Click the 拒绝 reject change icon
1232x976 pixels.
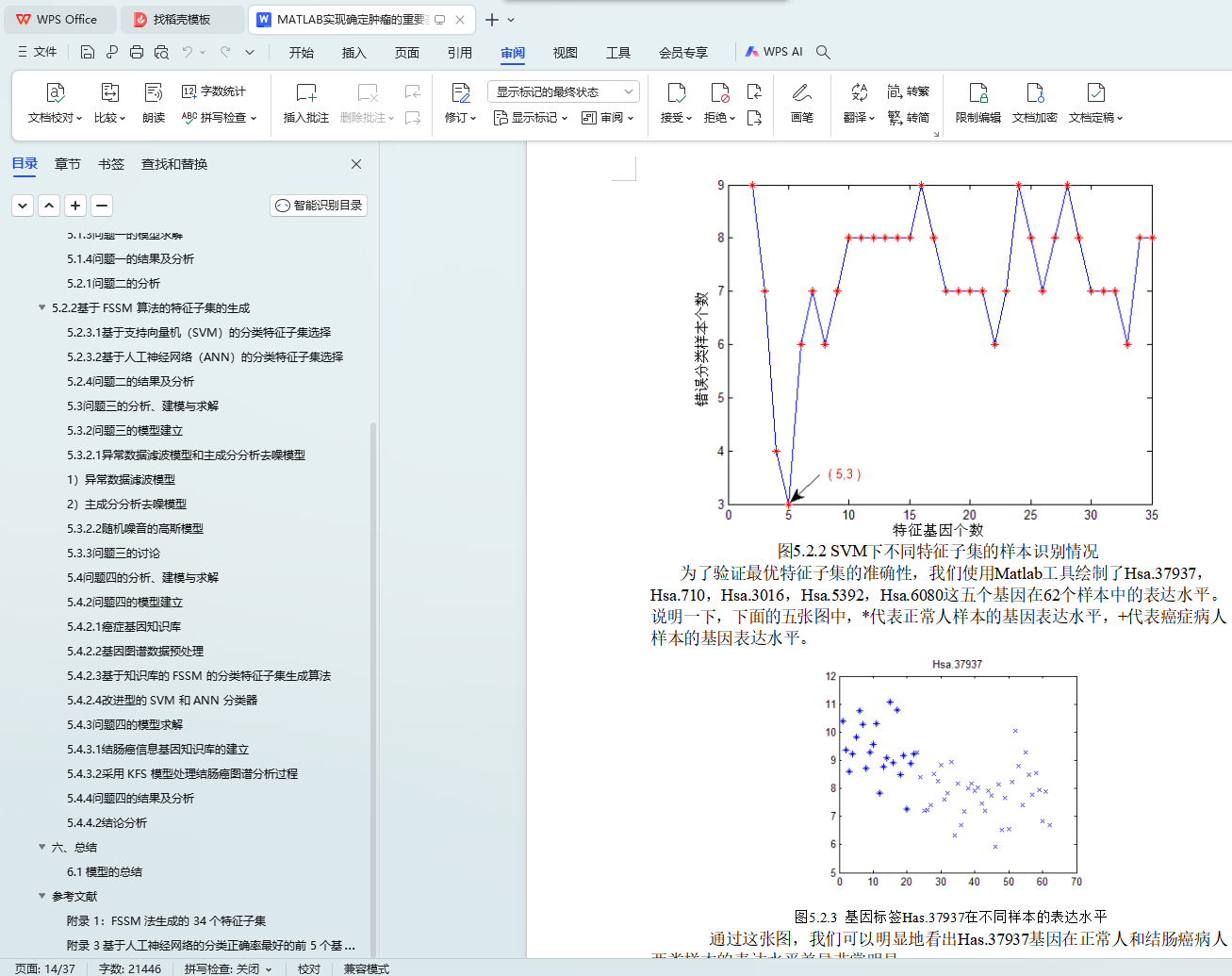719,92
